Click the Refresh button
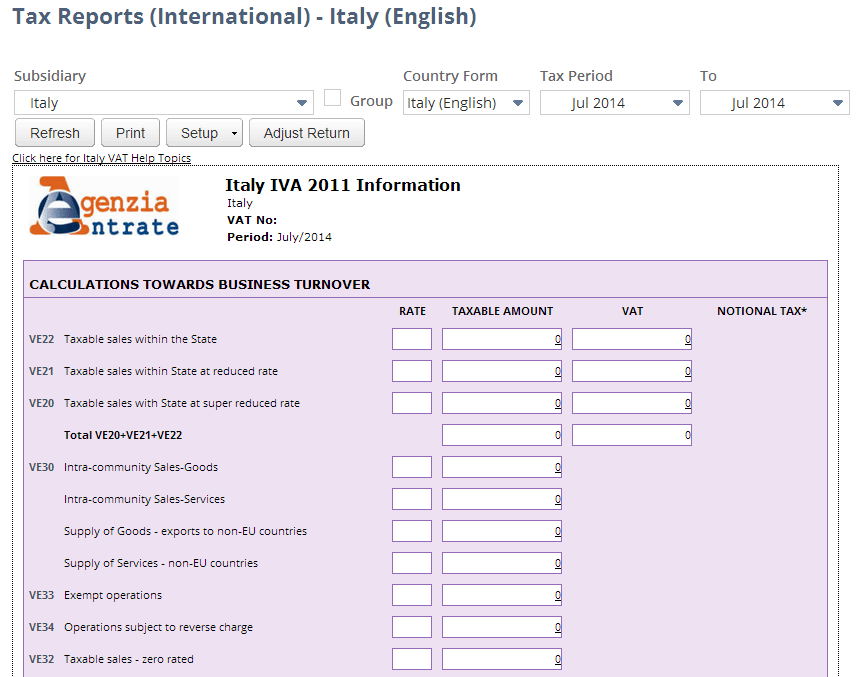 coord(55,133)
